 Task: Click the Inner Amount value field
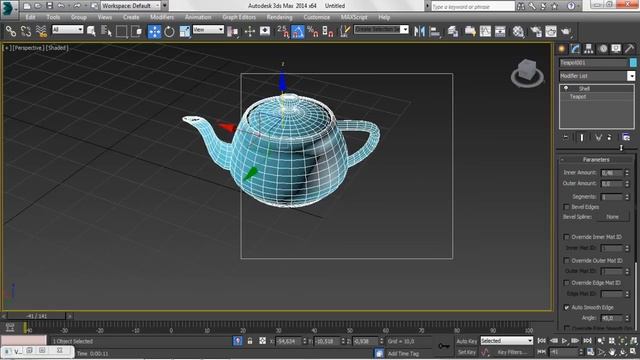click(x=611, y=173)
